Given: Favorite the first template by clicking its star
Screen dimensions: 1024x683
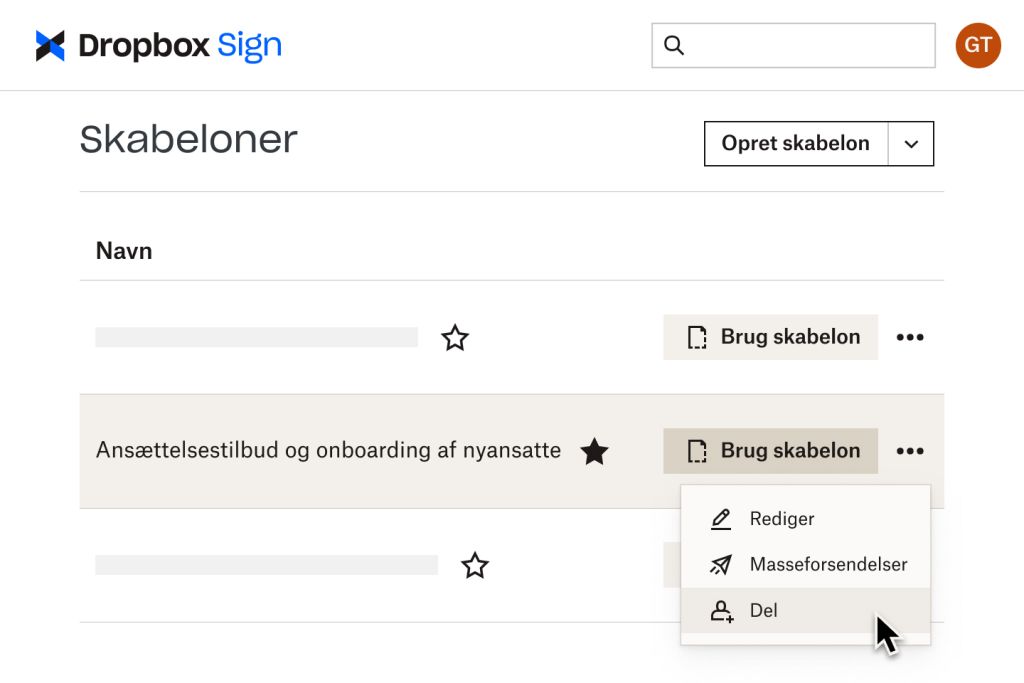Looking at the screenshot, I should coord(456,338).
